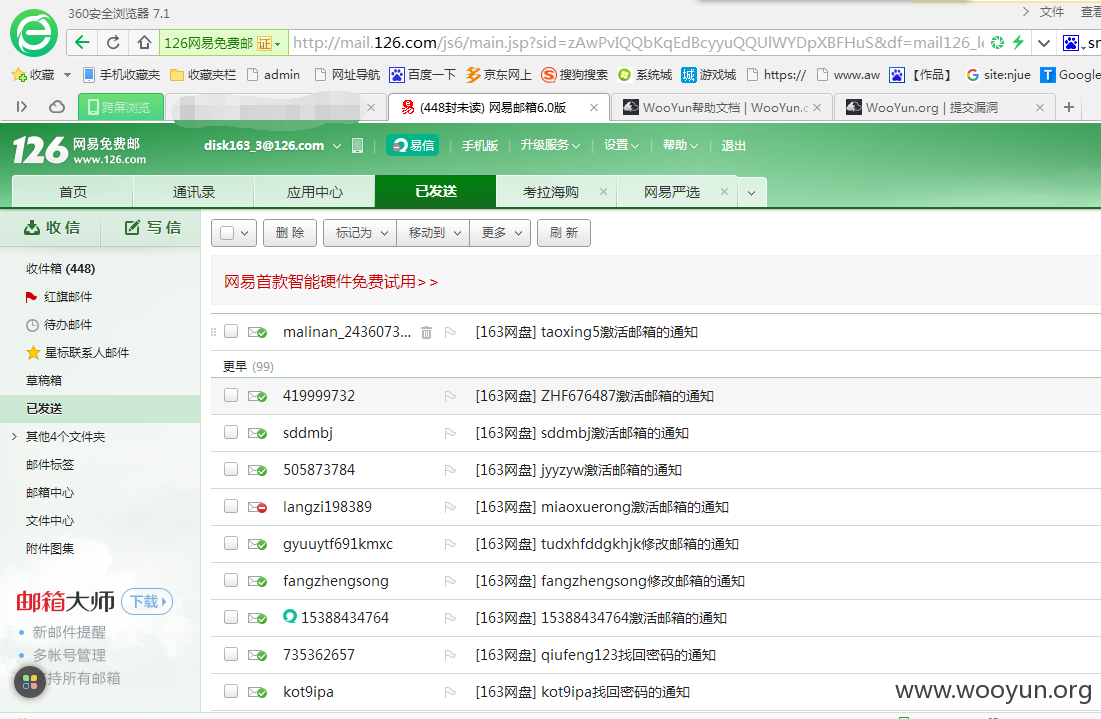Open 设置 settings menu
This screenshot has height=719, width=1101.
(621, 145)
